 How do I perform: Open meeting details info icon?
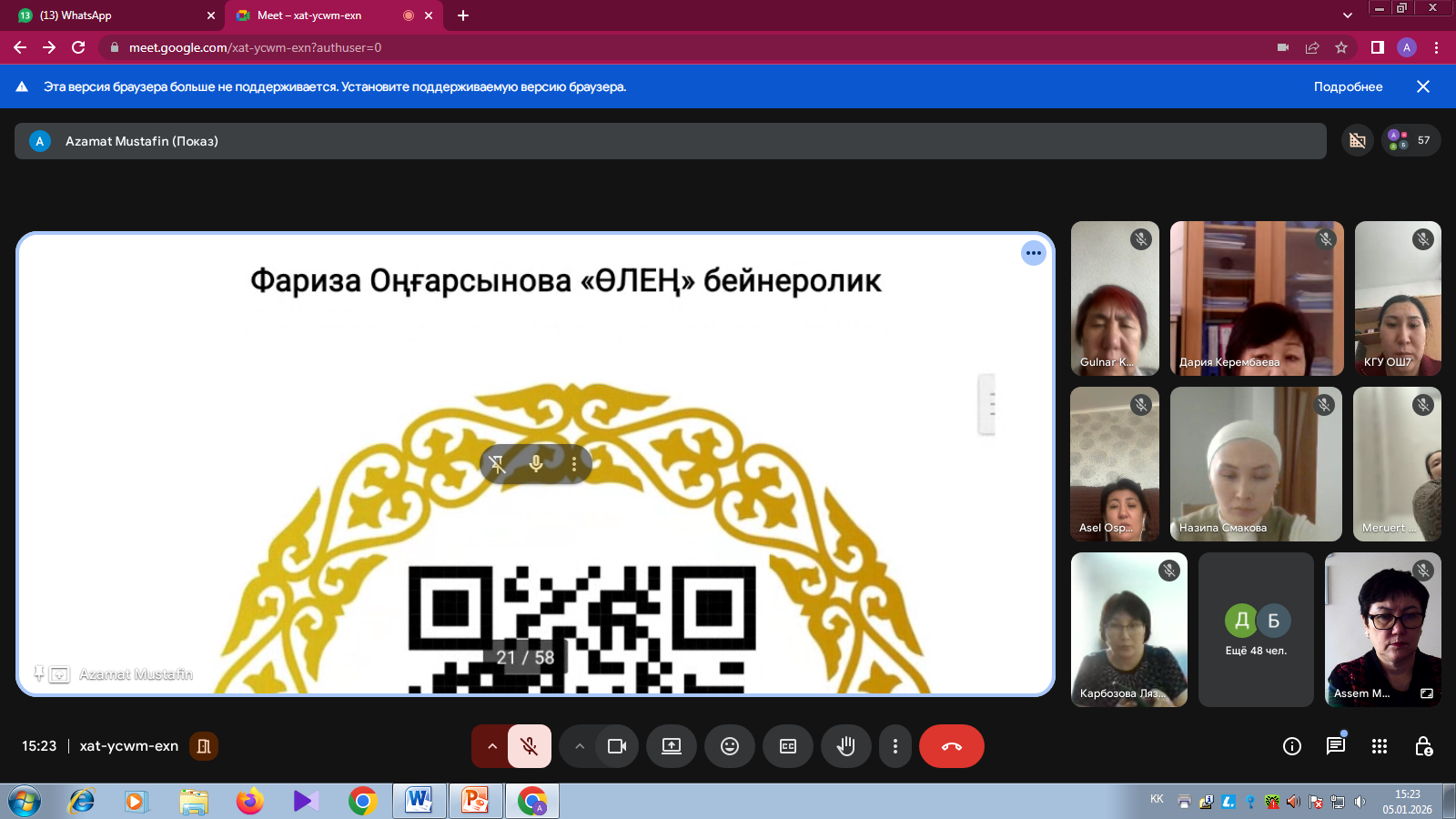1291,746
